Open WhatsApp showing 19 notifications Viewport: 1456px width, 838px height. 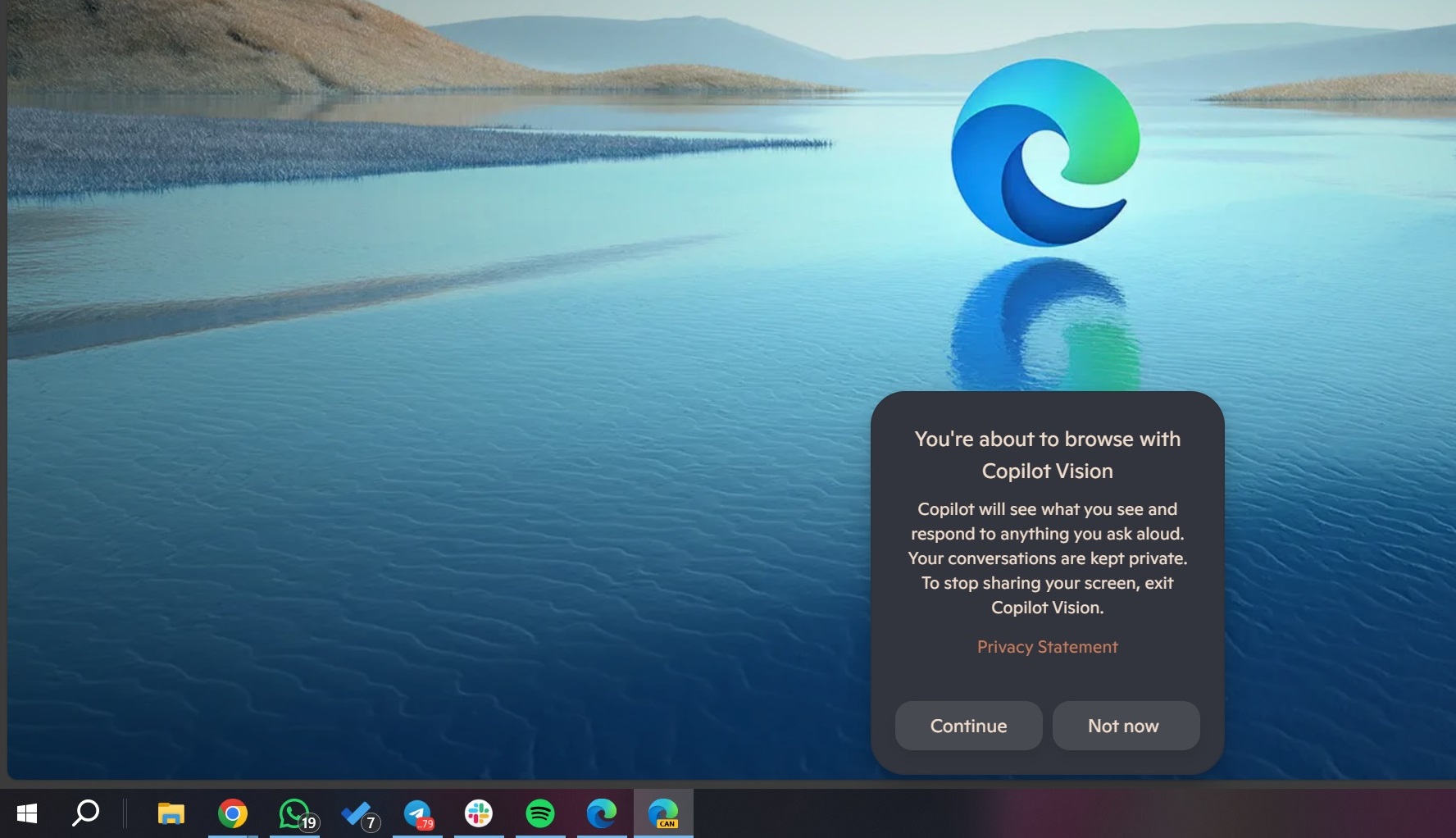tap(294, 814)
